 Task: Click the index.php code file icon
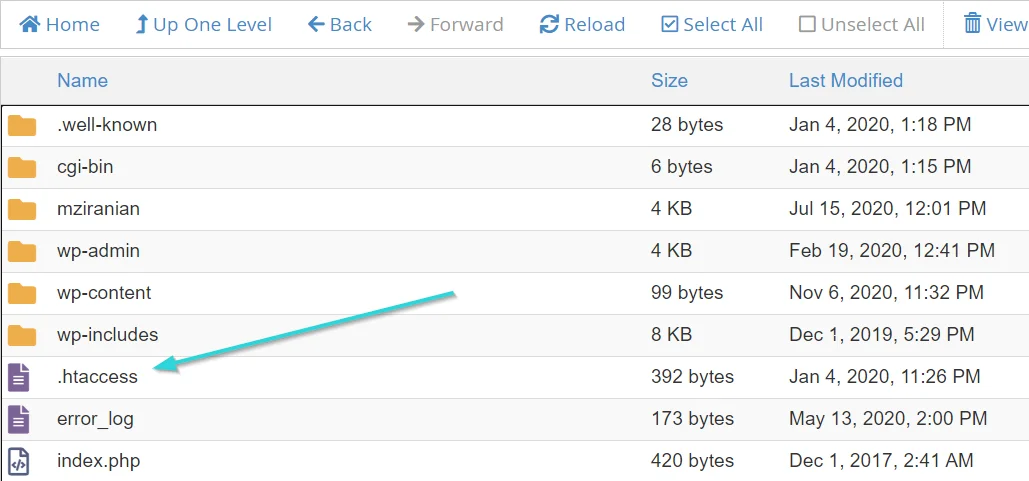pyautogui.click(x=18, y=461)
